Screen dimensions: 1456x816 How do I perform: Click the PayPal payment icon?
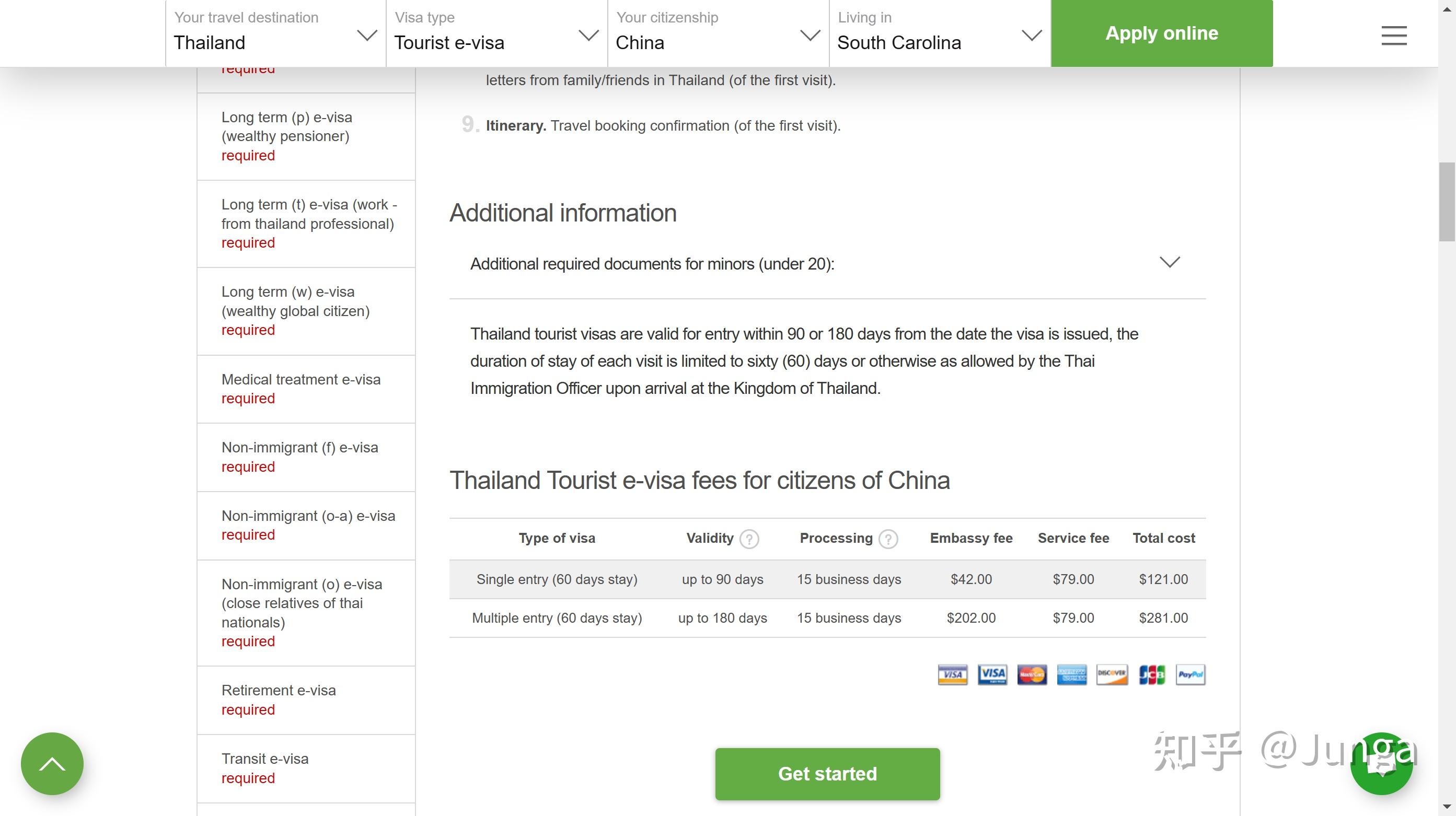click(1191, 674)
